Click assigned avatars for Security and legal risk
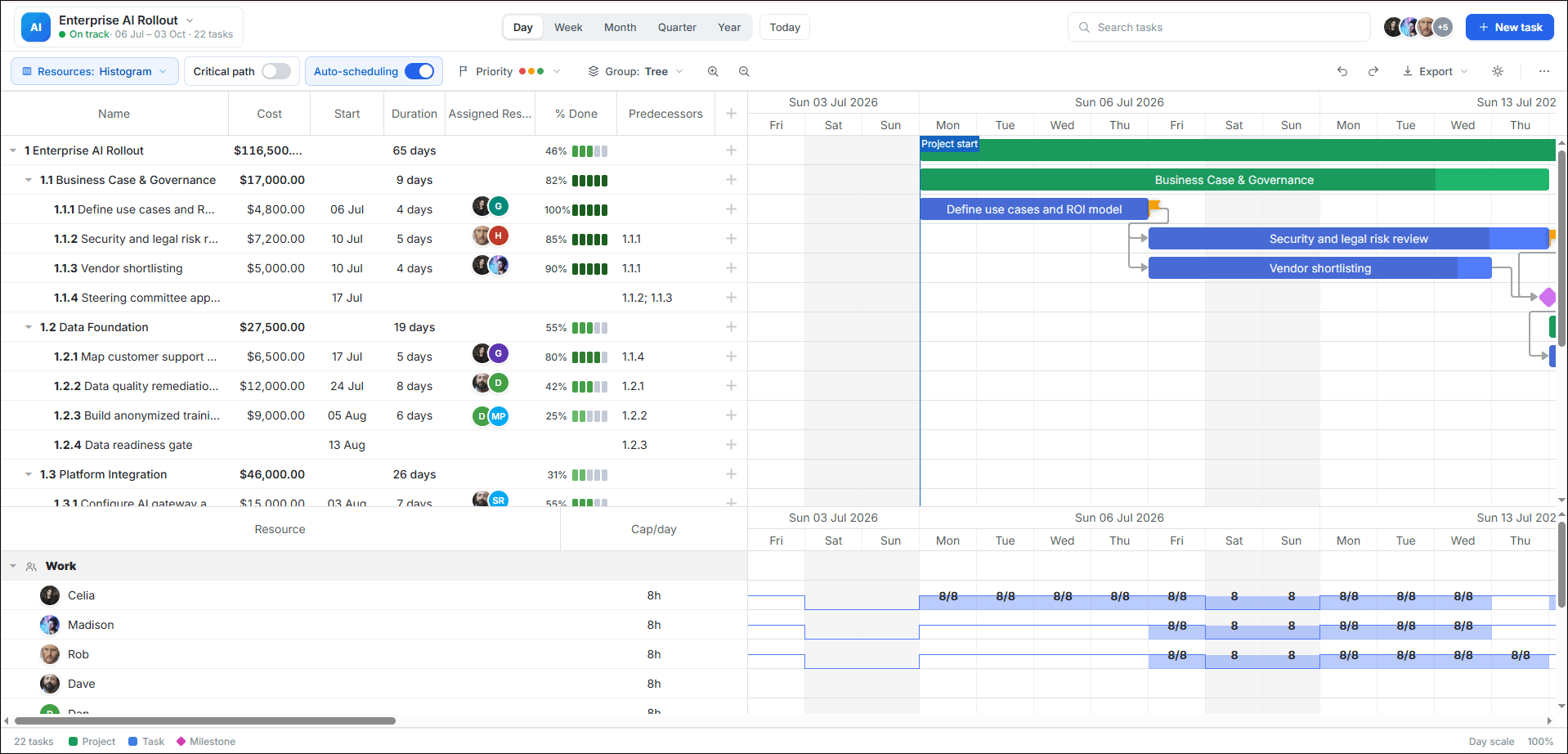This screenshot has width=1568, height=754. coord(491,236)
